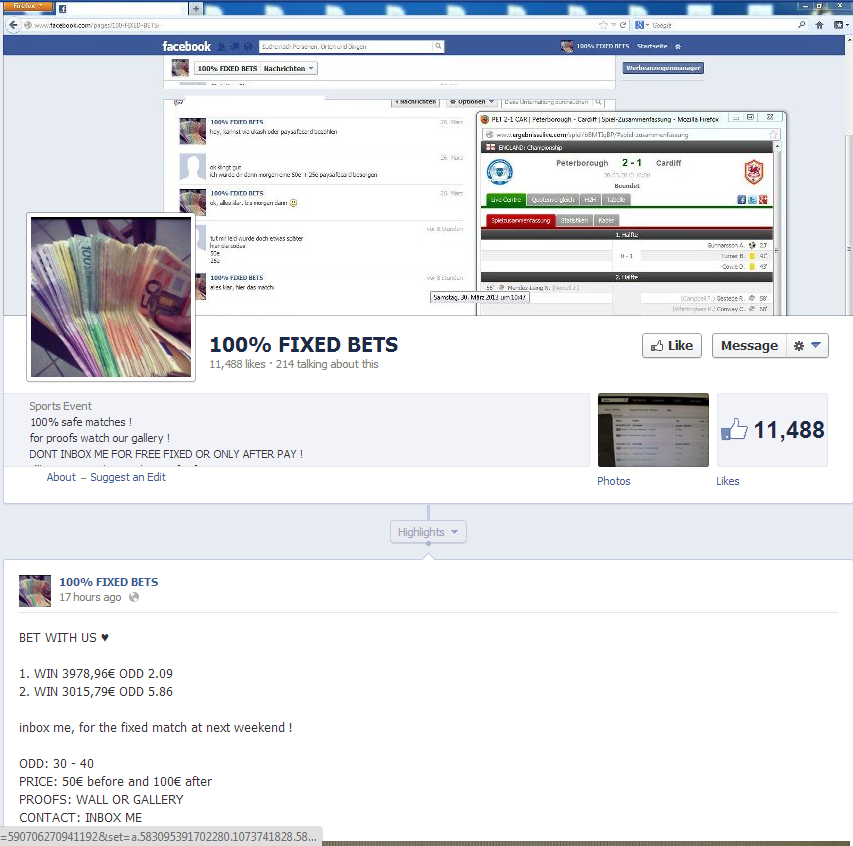Click the post author's money avatar
This screenshot has height=846, width=853.
(x=35, y=591)
